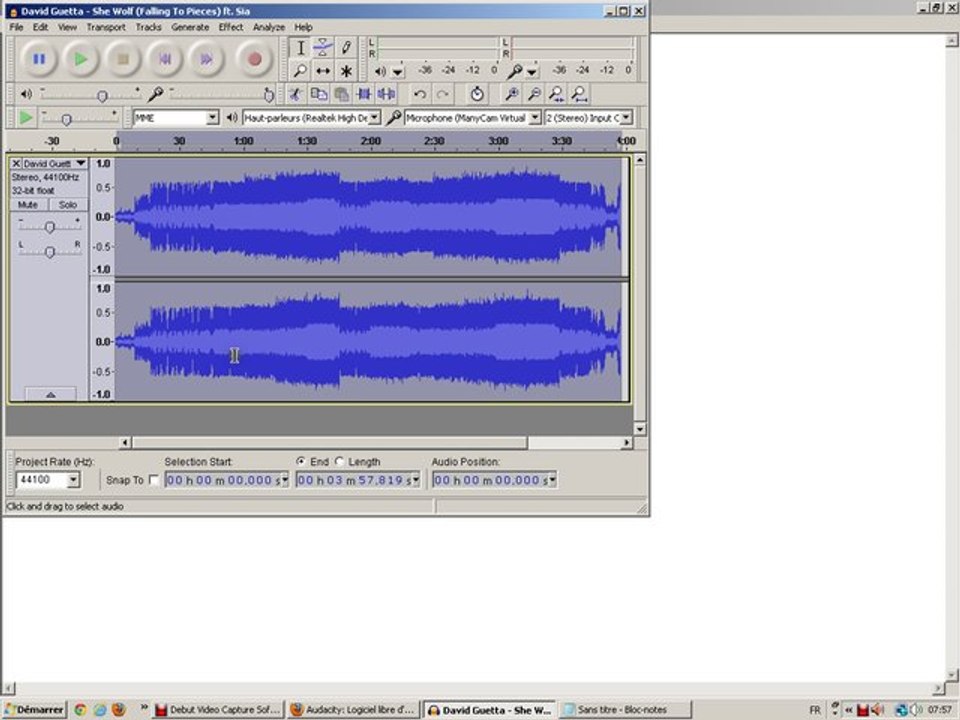Click the Silence audio icon
Viewport: 960px width, 720px height.
tap(387, 94)
